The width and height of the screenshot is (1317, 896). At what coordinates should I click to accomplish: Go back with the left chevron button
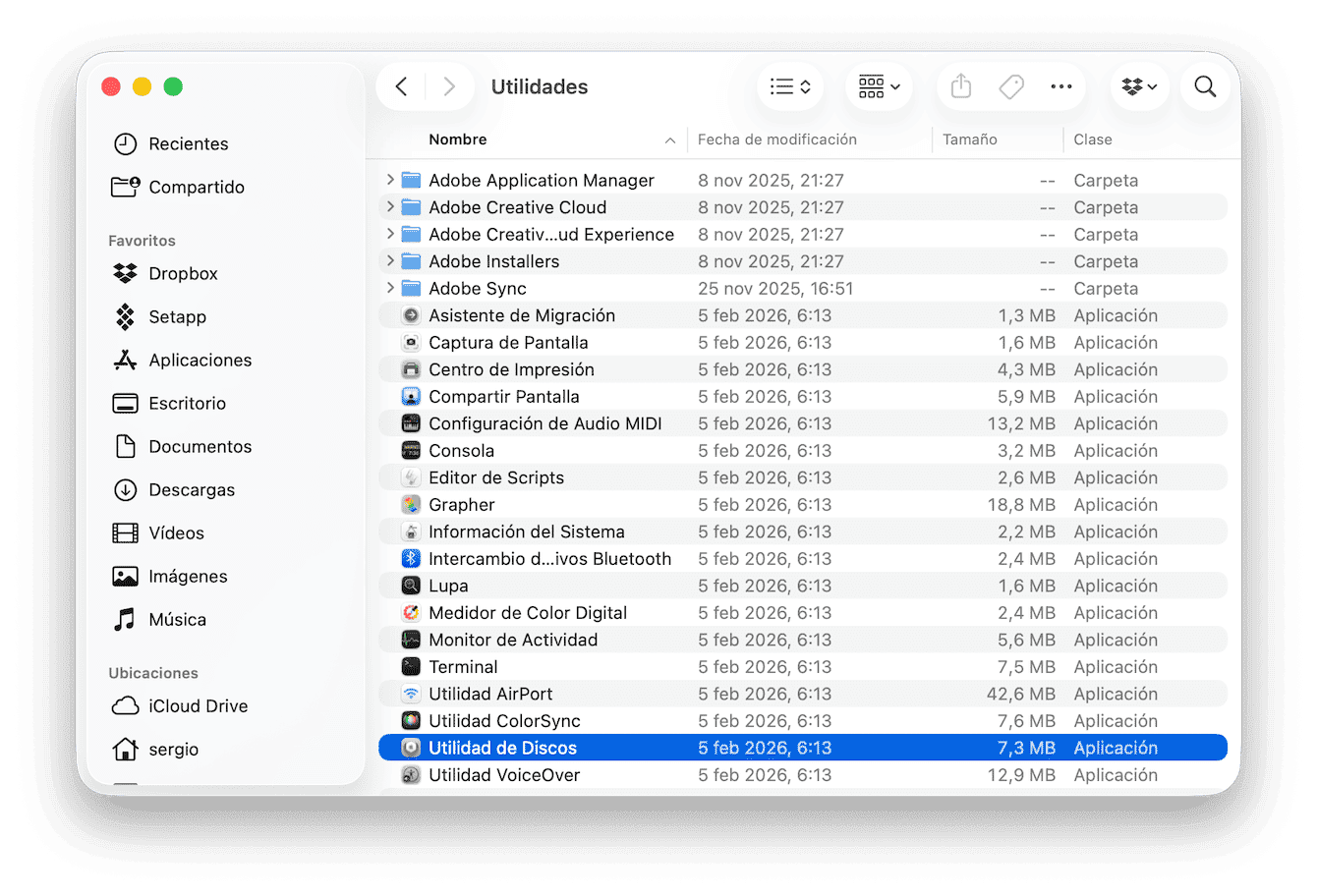pos(401,86)
